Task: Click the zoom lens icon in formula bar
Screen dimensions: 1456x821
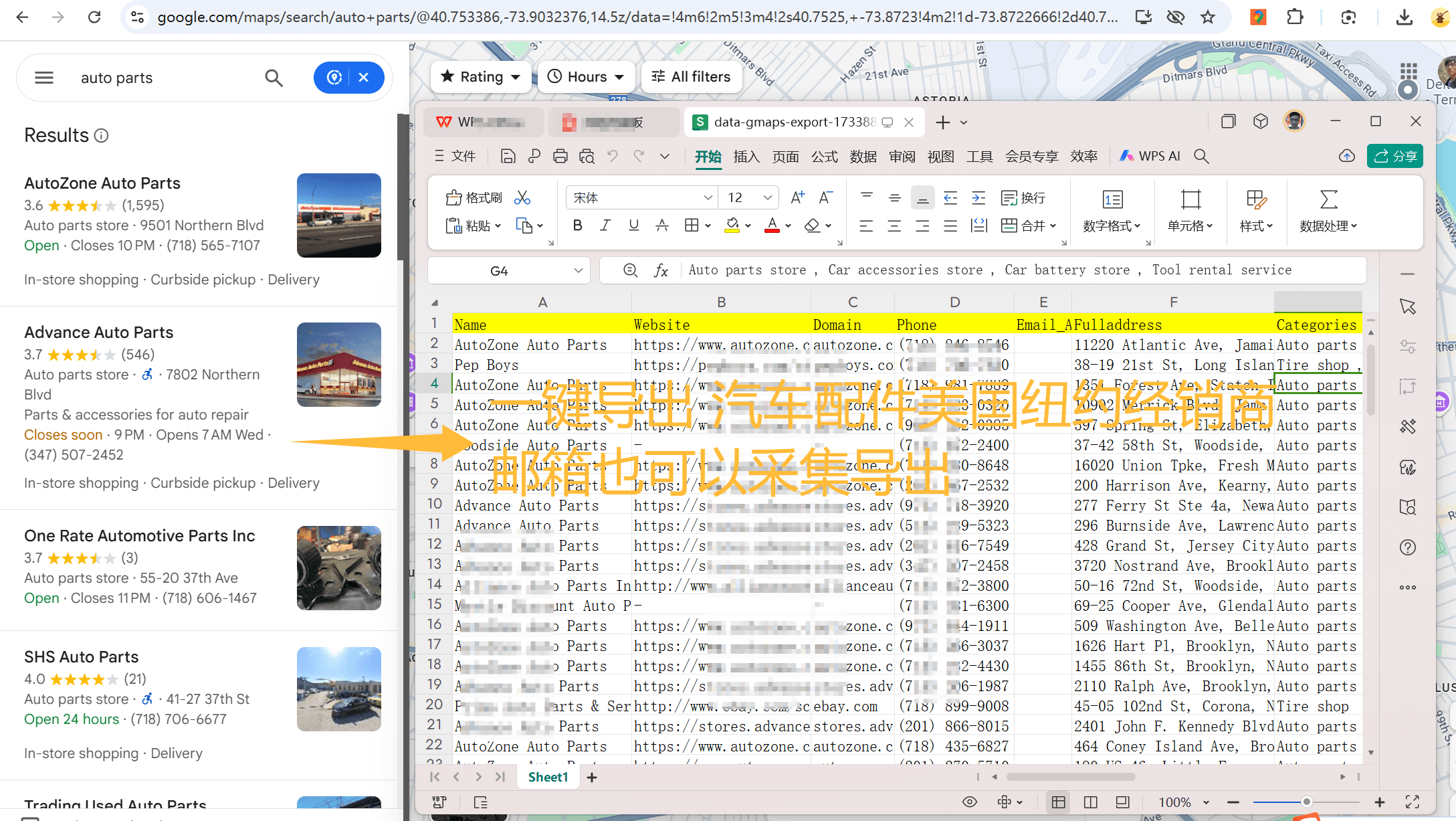Action: click(x=630, y=270)
